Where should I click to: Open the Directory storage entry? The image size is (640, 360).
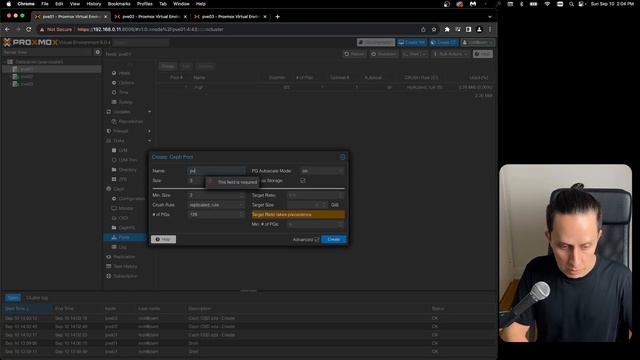[x=127, y=169]
